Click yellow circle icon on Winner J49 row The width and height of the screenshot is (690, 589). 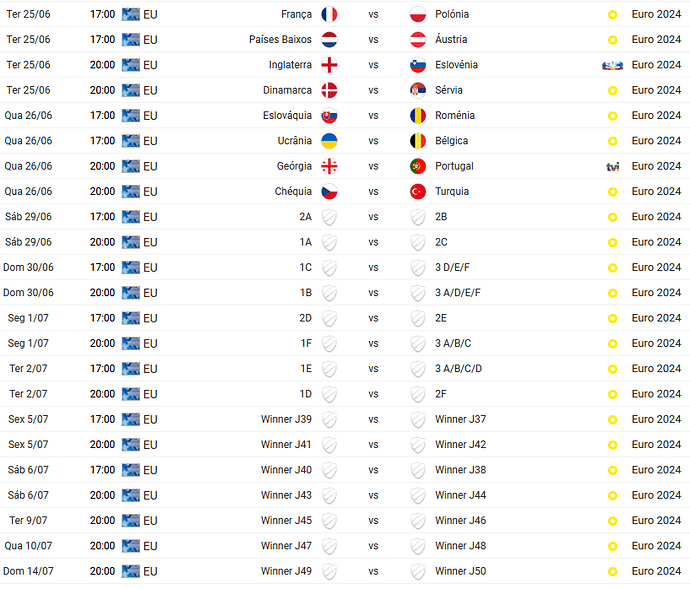[612, 572]
